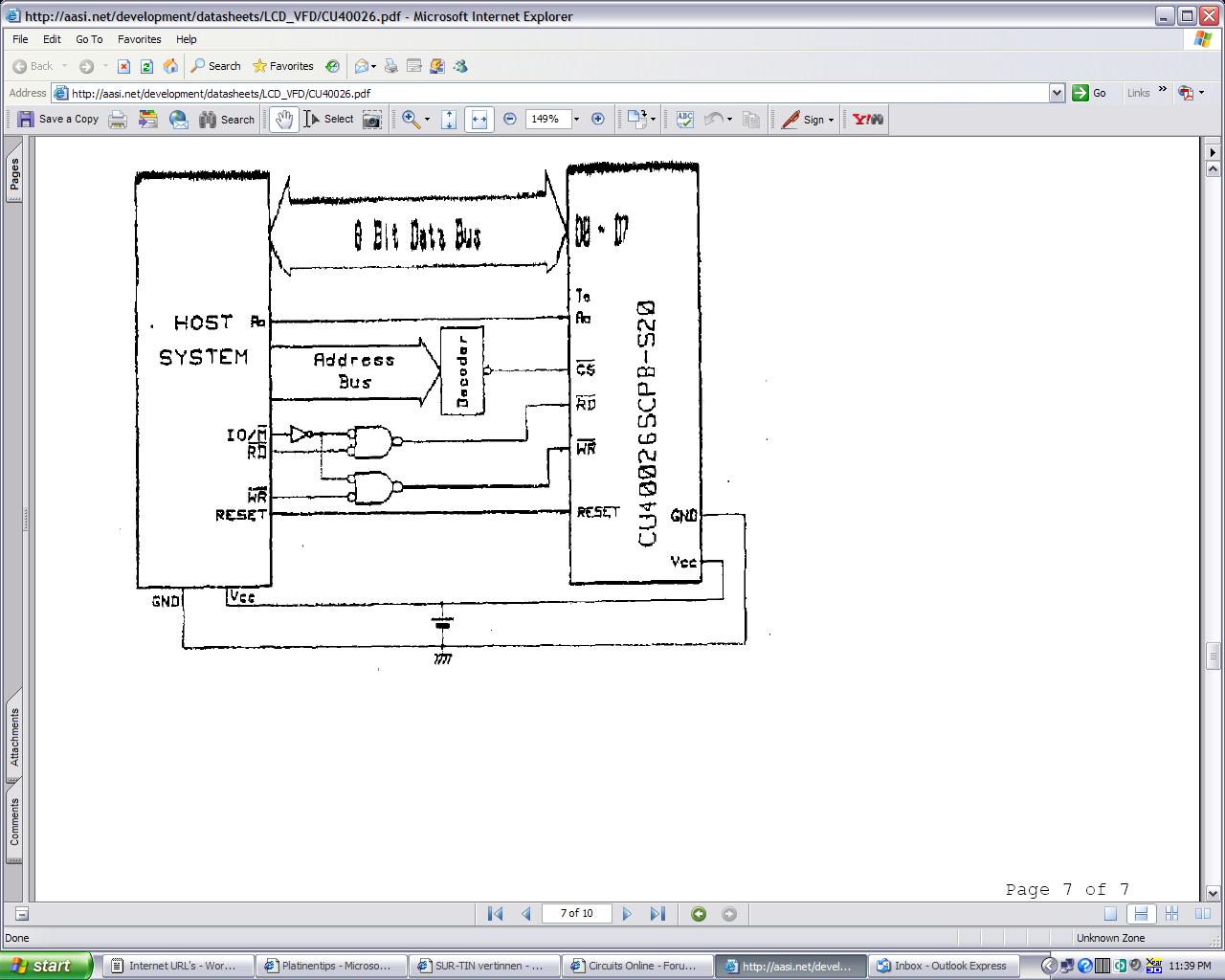Go to the last page
Screen dimensions: 1225x980
click(x=657, y=914)
